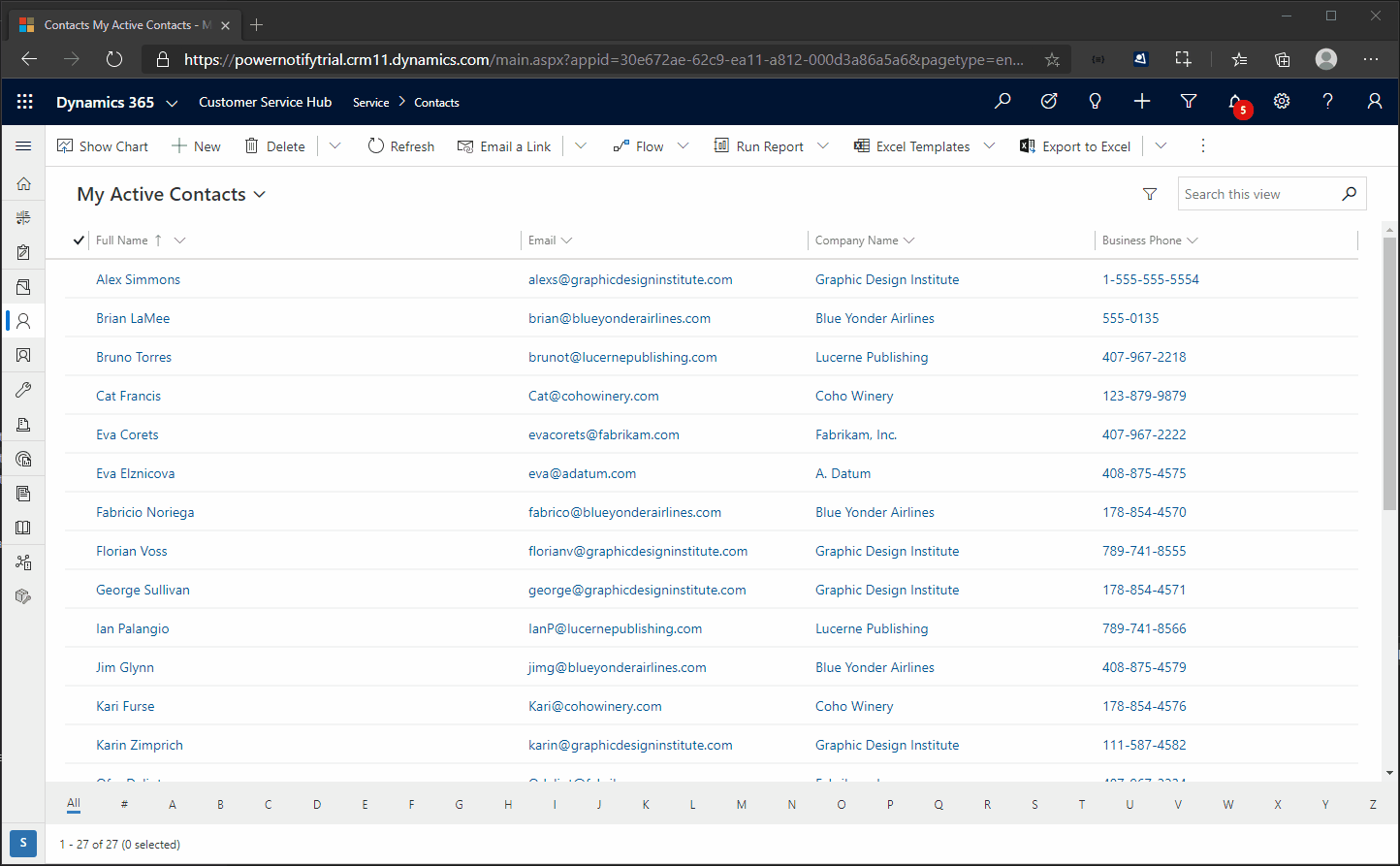The height and width of the screenshot is (866, 1400).
Task: Open the notifications bell showing 5 alerts
Action: click(1233, 101)
